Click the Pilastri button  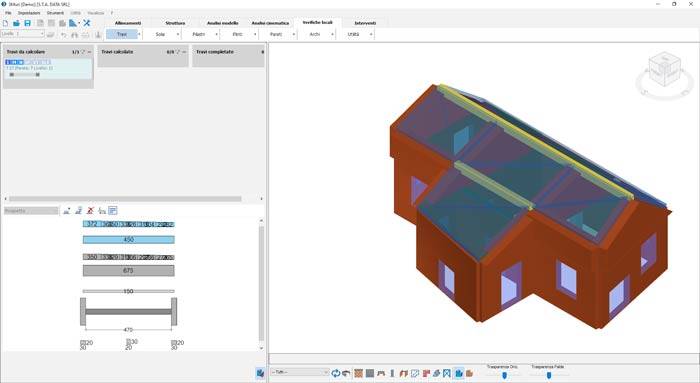point(199,34)
